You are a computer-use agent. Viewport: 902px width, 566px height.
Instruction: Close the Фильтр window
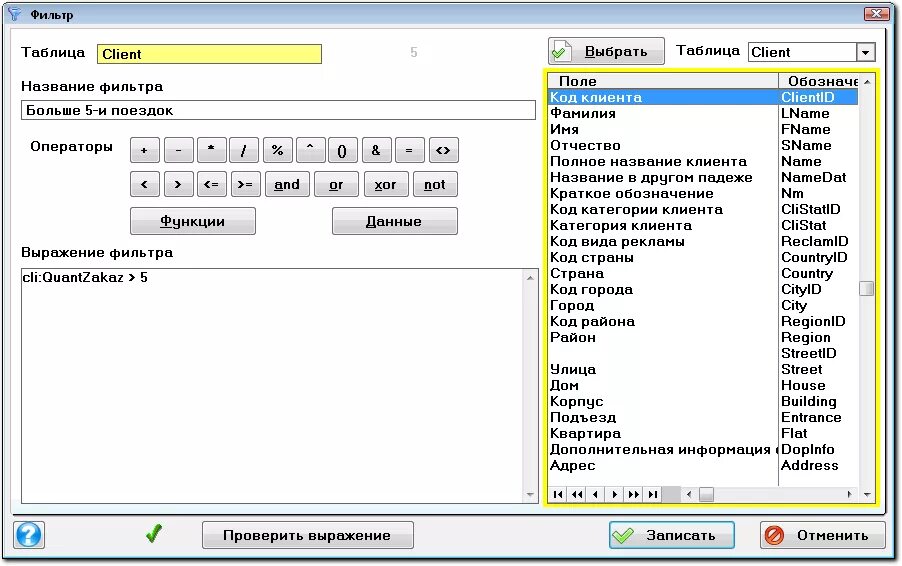877,13
